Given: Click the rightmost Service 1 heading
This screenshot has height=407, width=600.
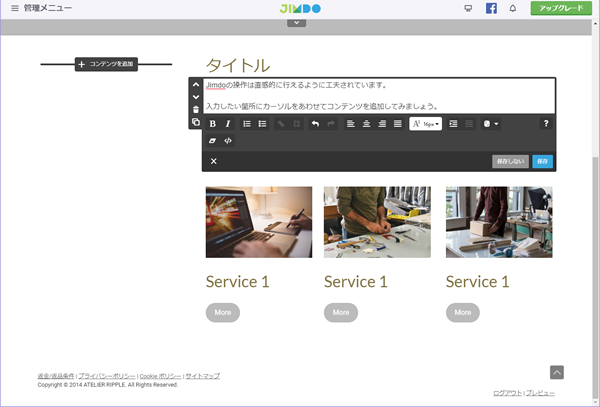Looking at the screenshot, I should pyautogui.click(x=478, y=282).
